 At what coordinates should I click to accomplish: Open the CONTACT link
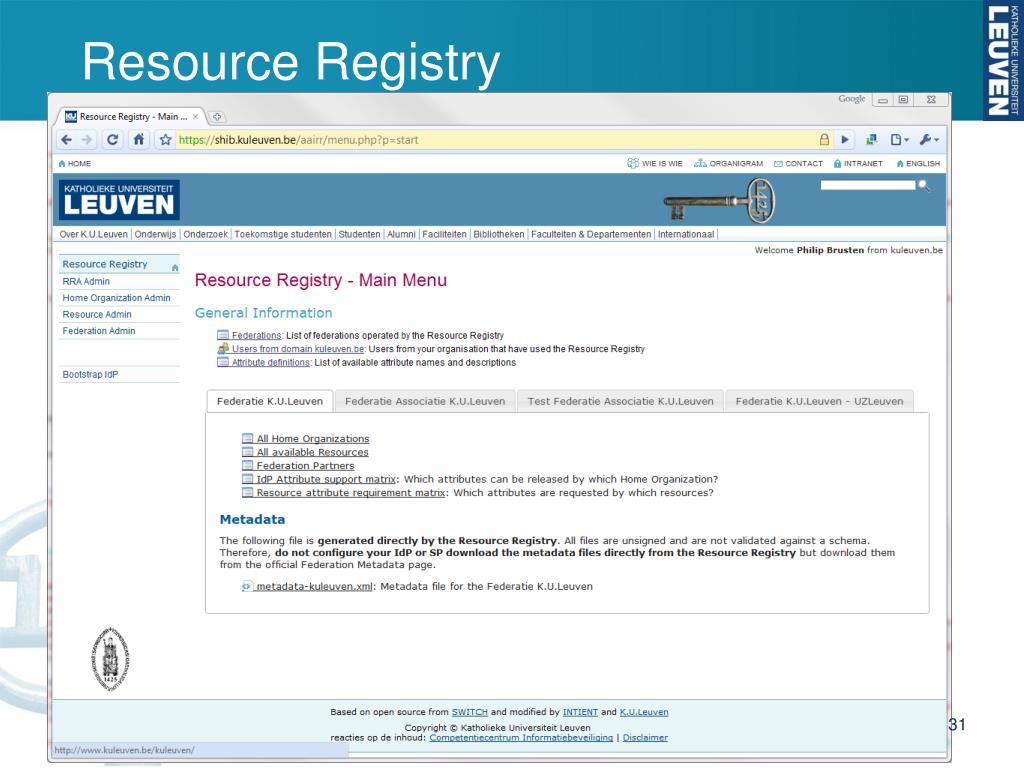coord(798,163)
